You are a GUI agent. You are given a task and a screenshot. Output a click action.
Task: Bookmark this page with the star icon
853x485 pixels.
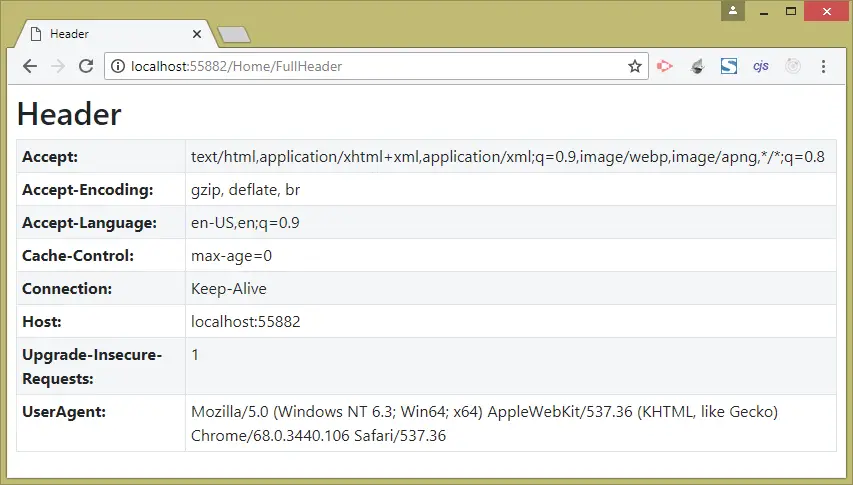tap(634, 66)
